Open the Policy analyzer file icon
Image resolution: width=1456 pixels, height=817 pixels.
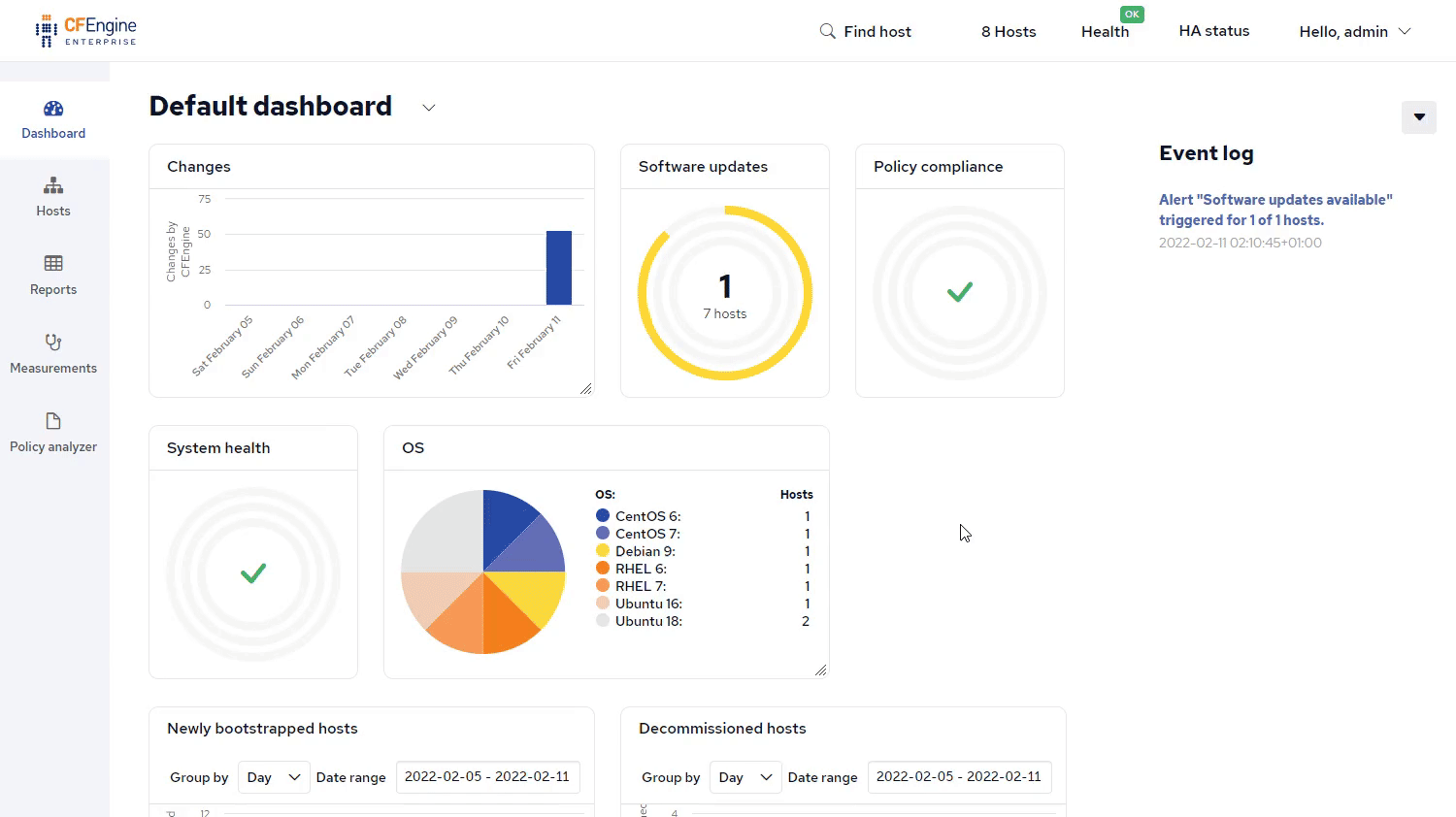point(53,421)
